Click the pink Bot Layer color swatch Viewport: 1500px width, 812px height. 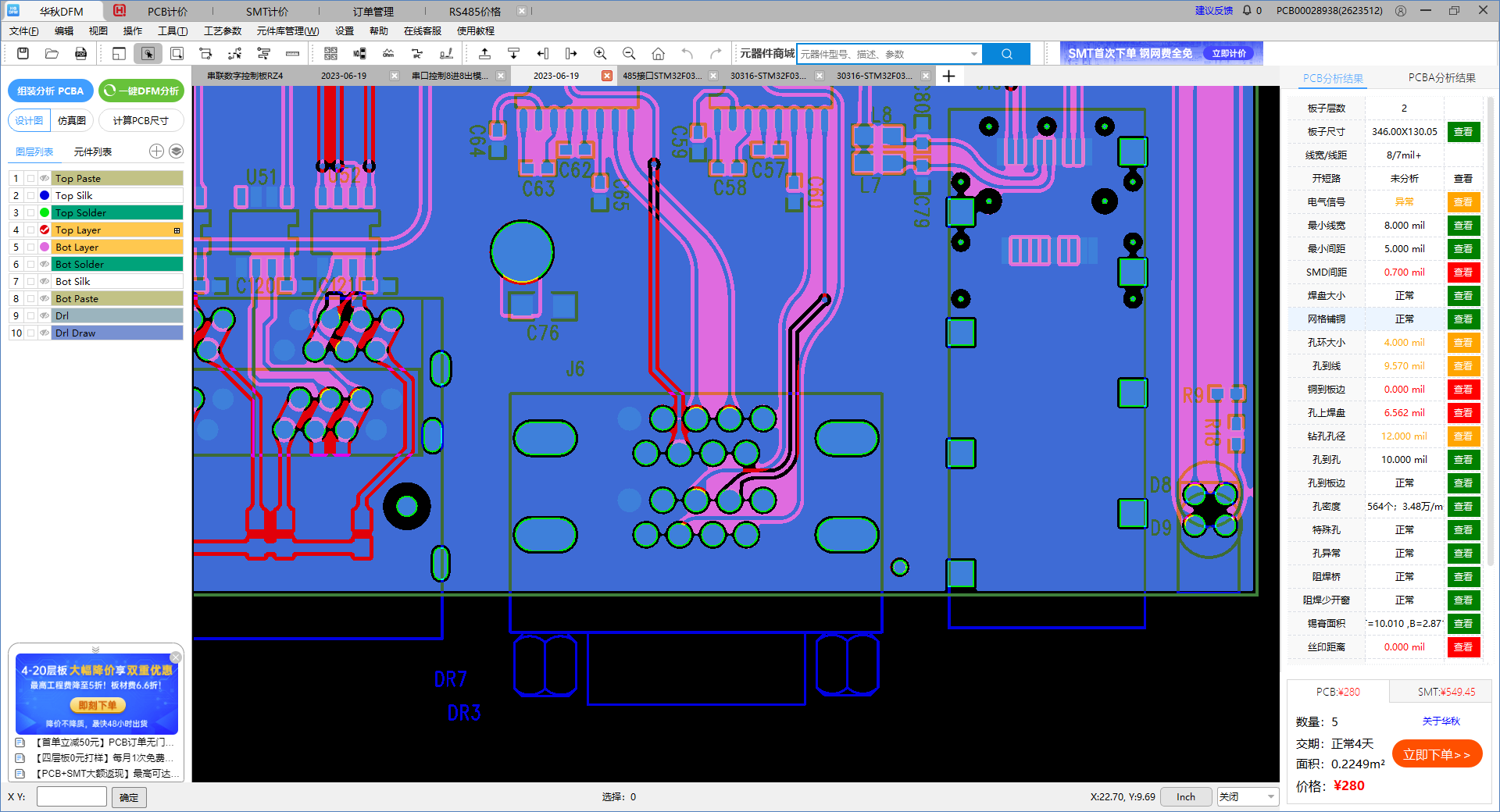click(x=45, y=248)
